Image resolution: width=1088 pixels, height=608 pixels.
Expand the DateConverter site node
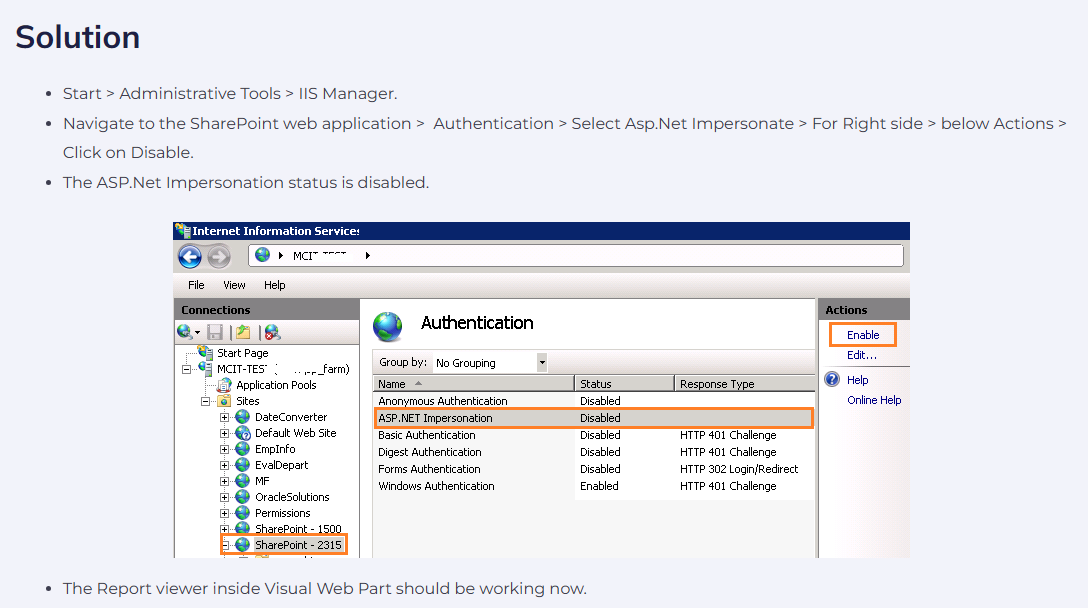[224, 417]
